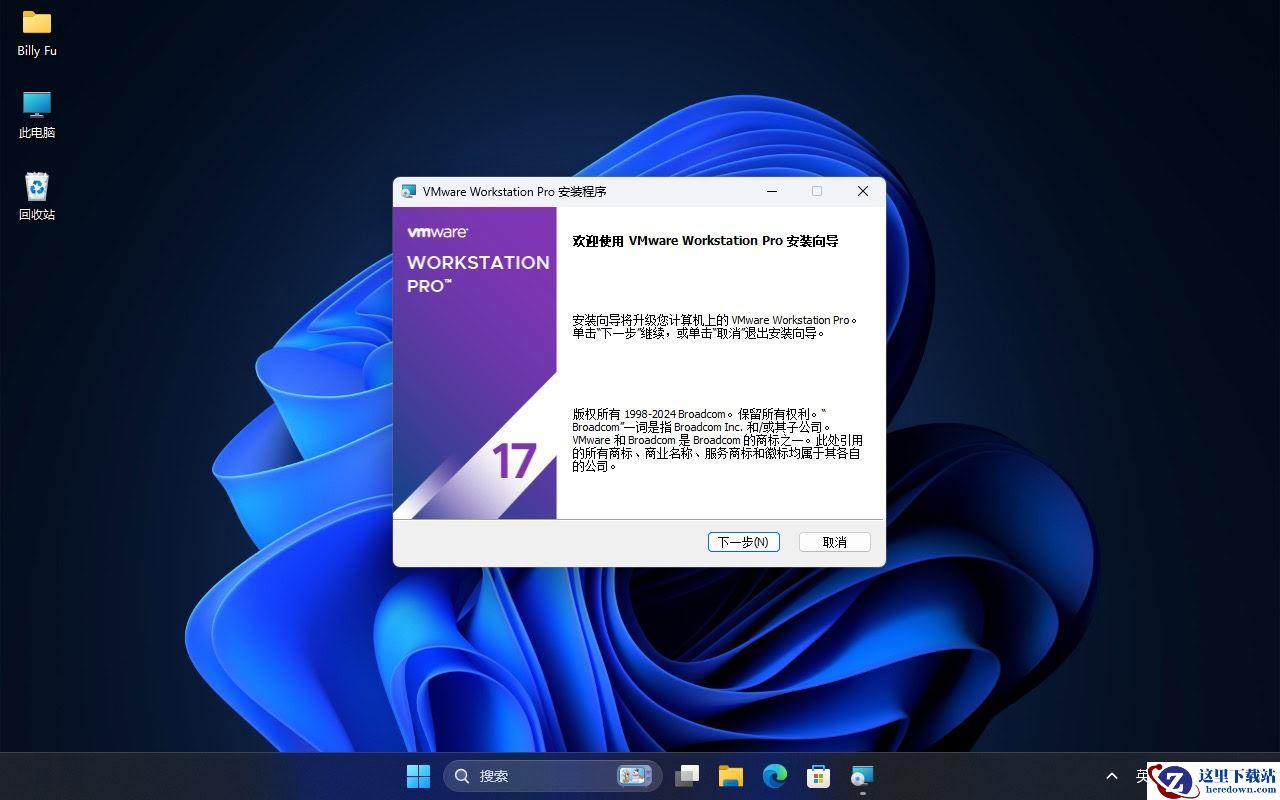Expand the system tray hidden icons chevron
This screenshot has height=800, width=1280.
tap(1111, 776)
